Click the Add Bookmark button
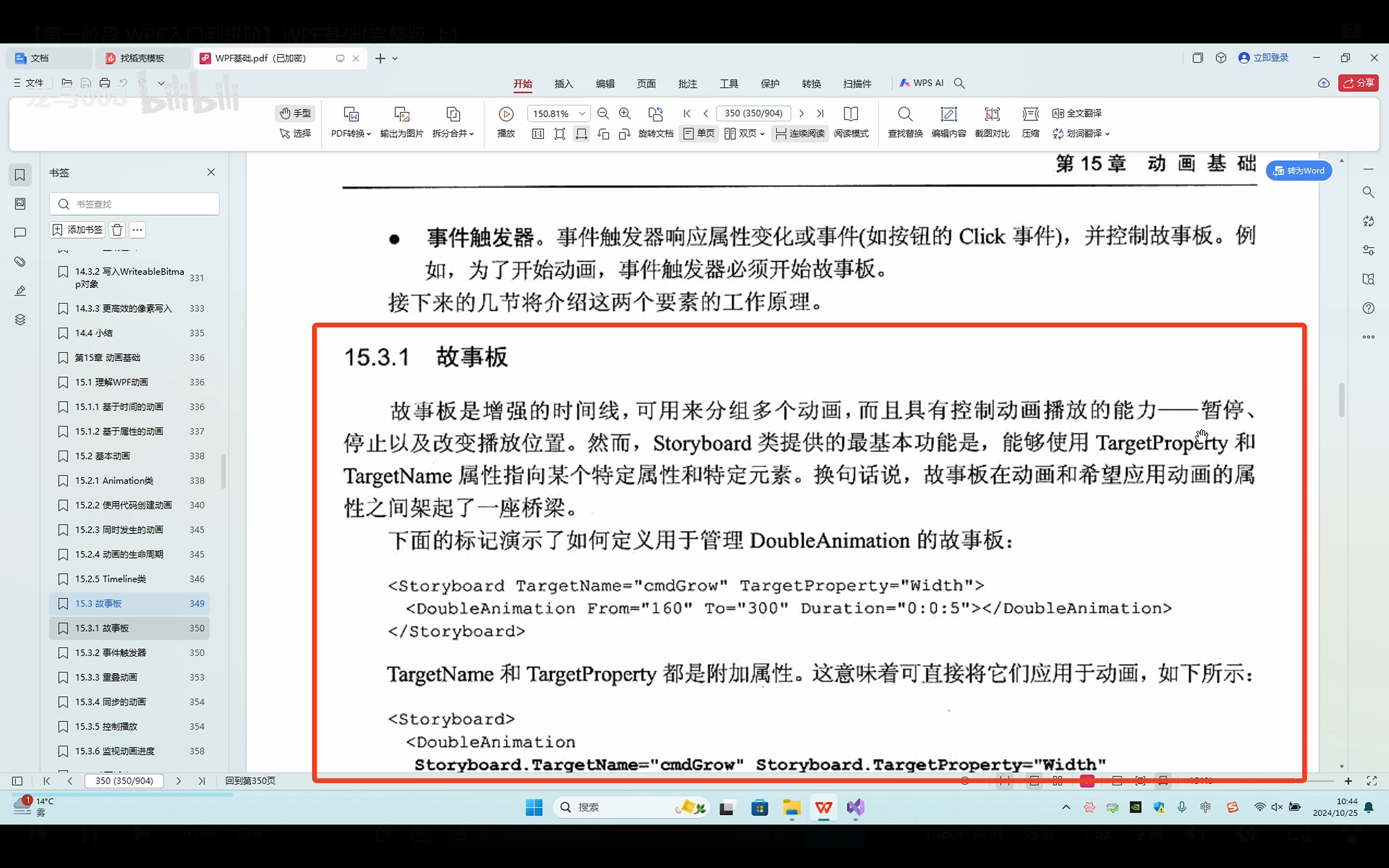 point(78,230)
